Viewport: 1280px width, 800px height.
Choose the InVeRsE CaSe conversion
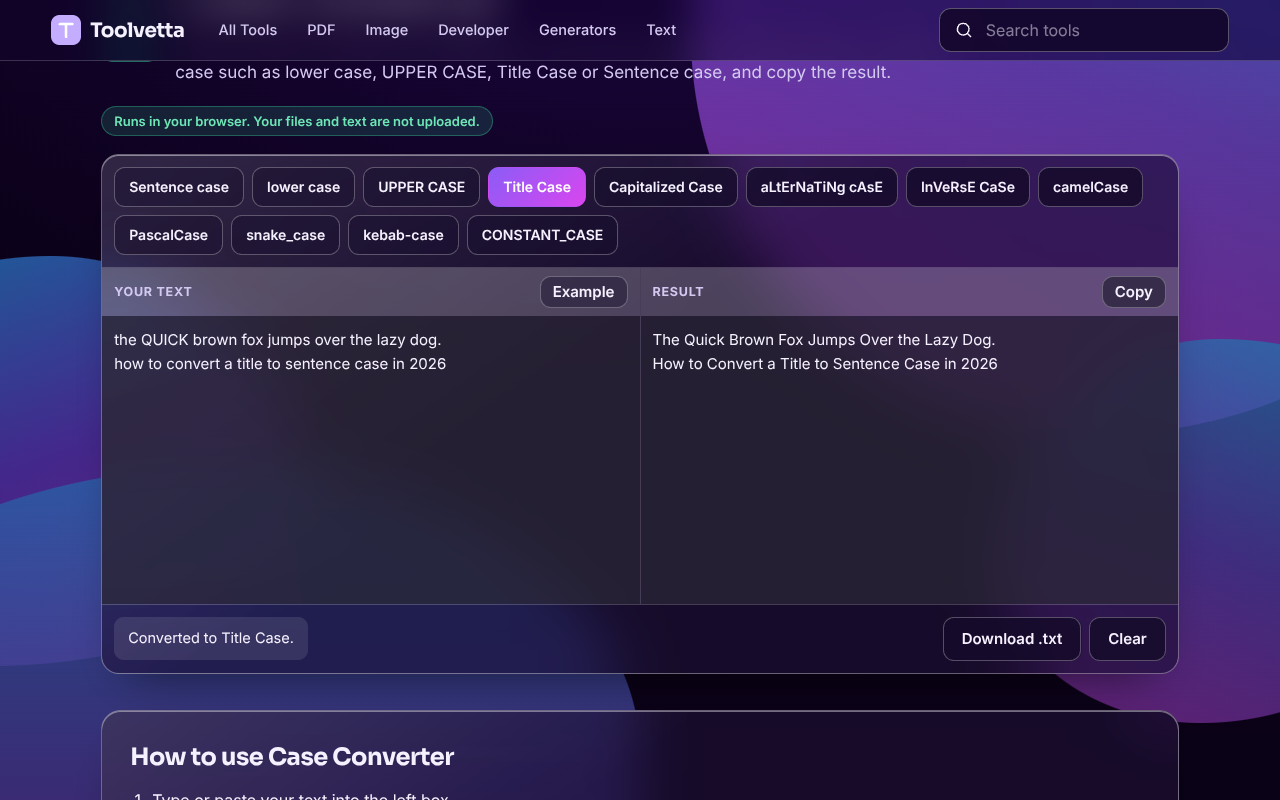[968, 187]
